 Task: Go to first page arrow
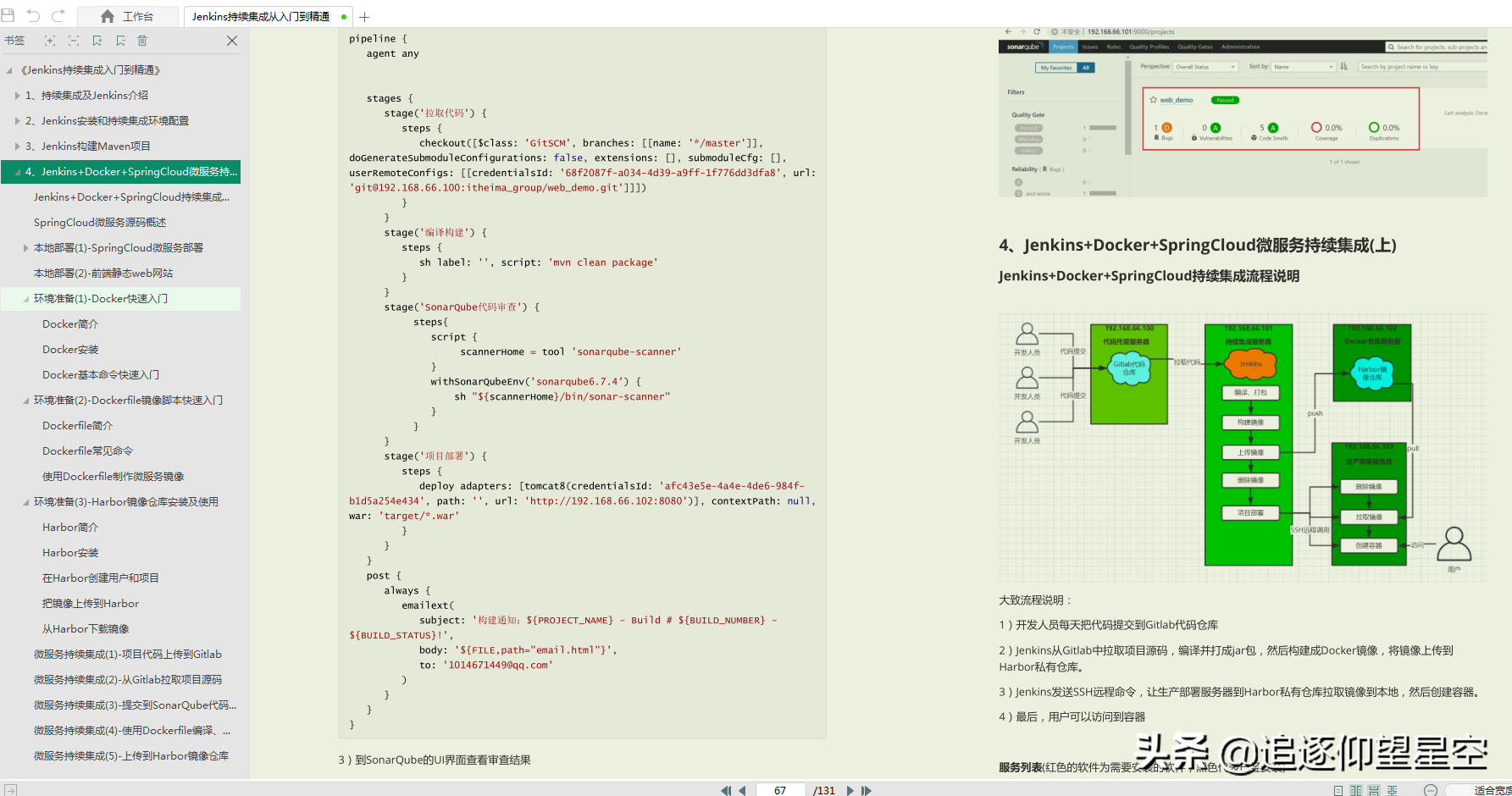pyautogui.click(x=726, y=790)
